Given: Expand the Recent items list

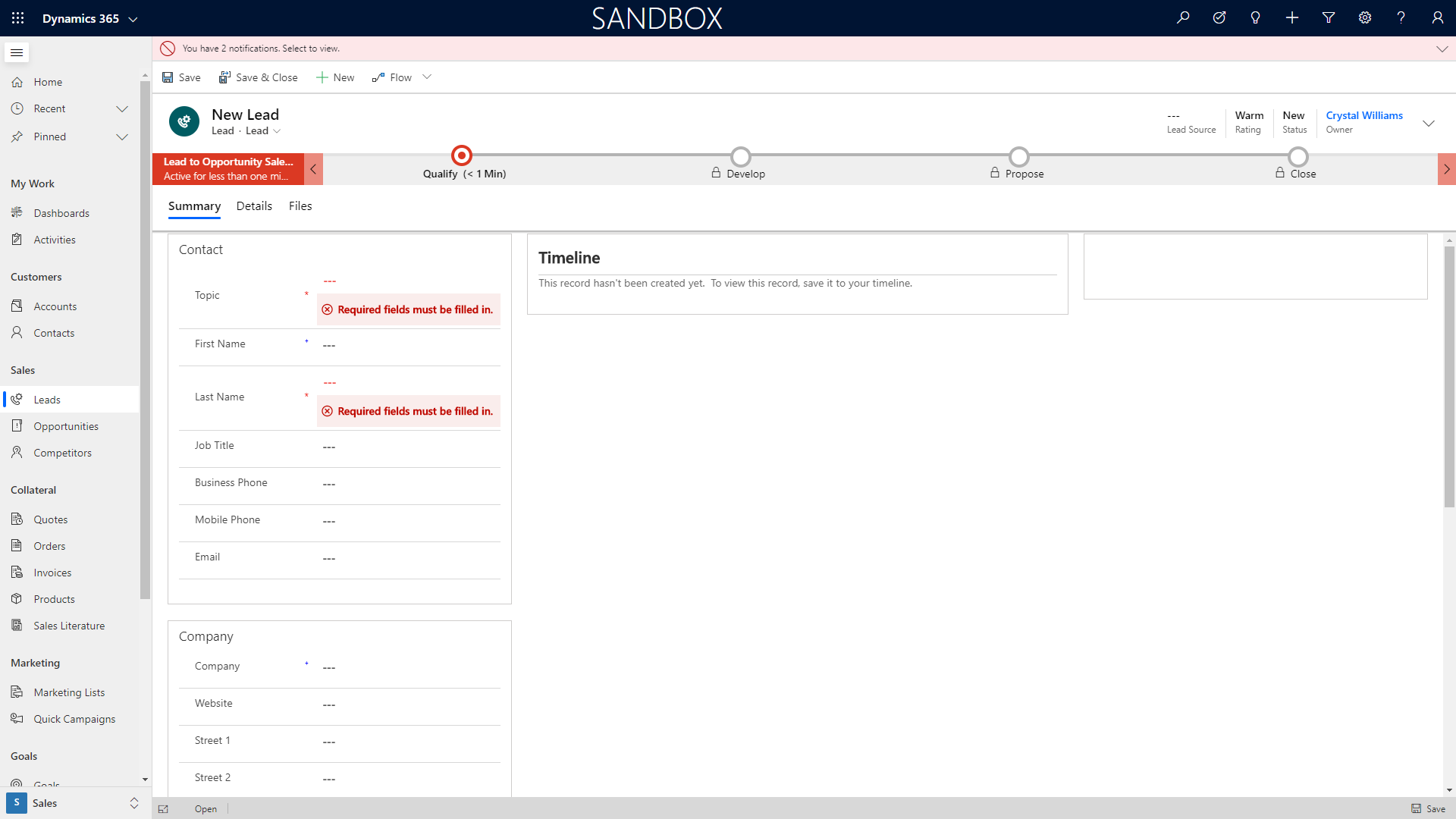Looking at the screenshot, I should 122,109.
